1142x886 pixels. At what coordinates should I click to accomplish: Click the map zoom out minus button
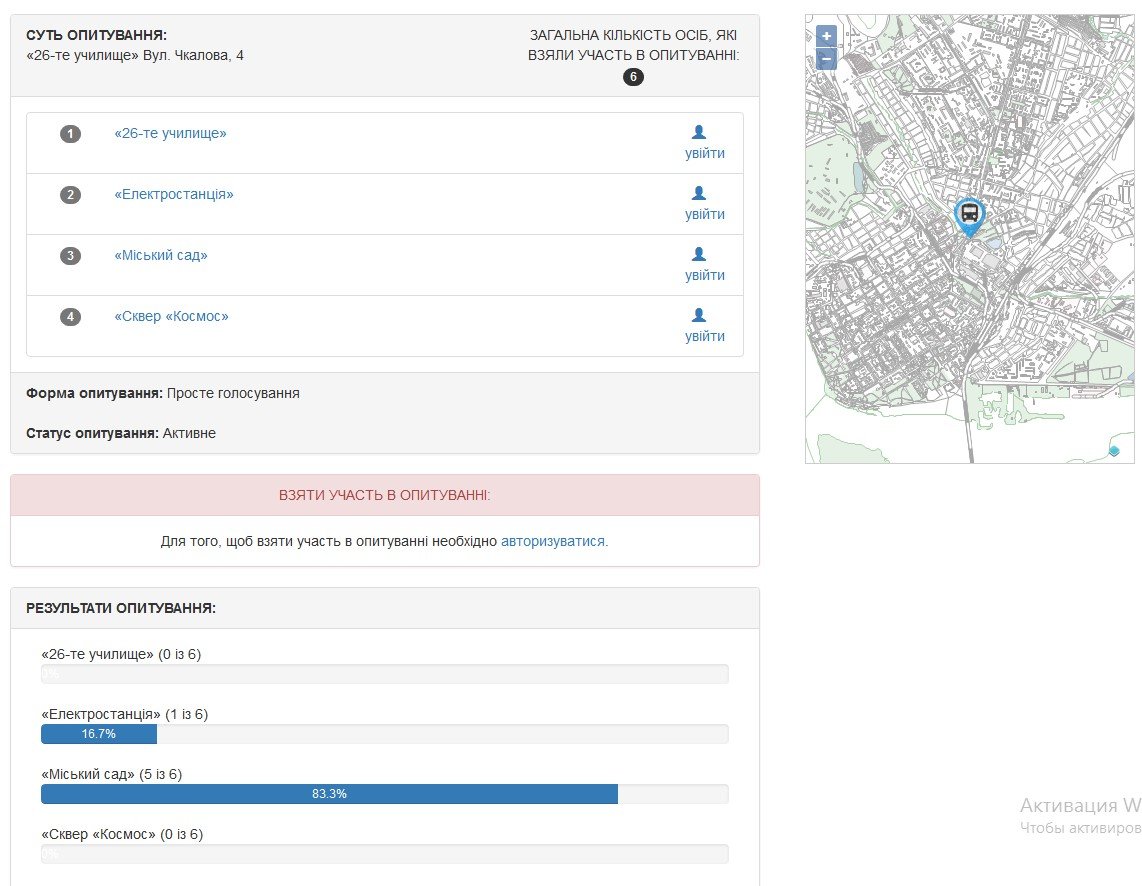826,59
